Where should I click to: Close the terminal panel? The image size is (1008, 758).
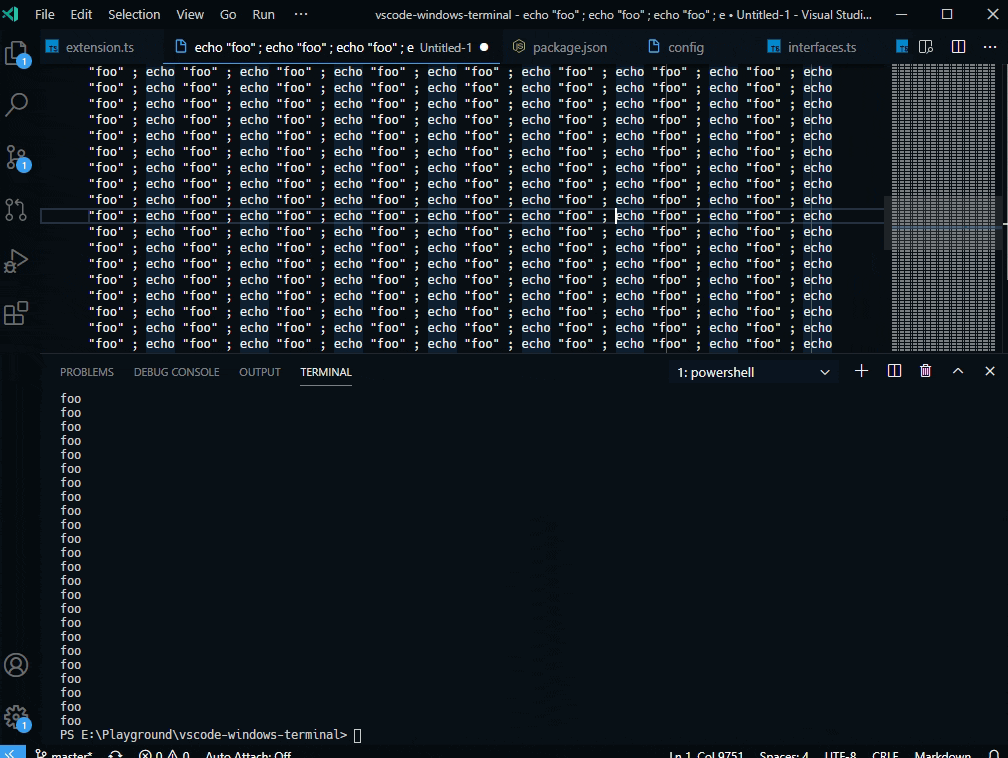pos(990,371)
